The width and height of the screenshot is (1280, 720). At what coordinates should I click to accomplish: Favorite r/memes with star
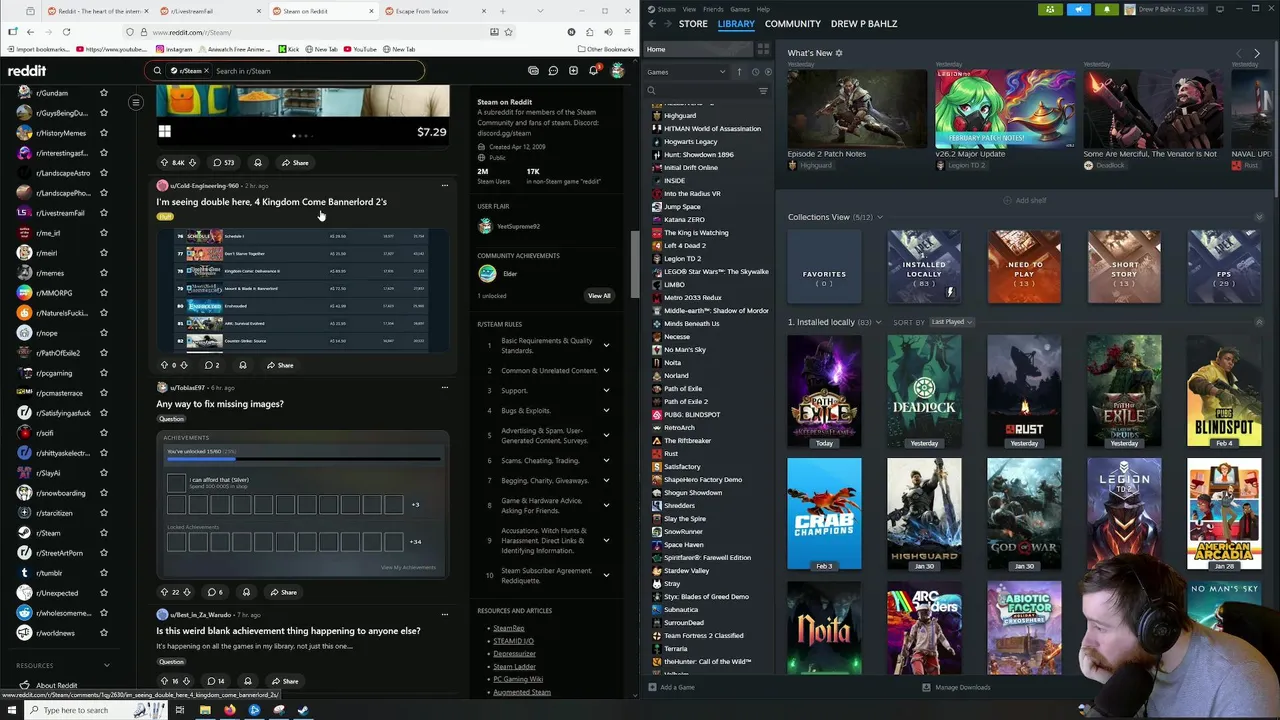[103, 273]
